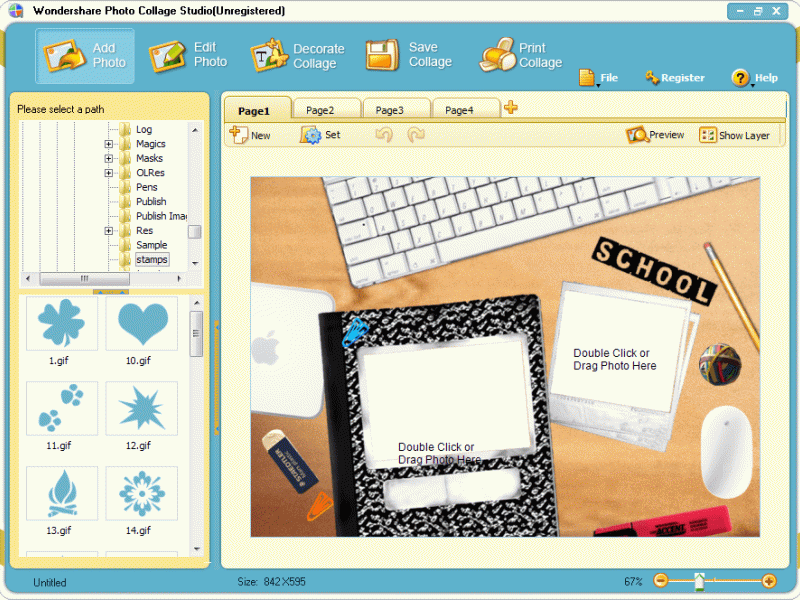
Task: Select the eraser decoration on canvas
Action: (x=289, y=461)
